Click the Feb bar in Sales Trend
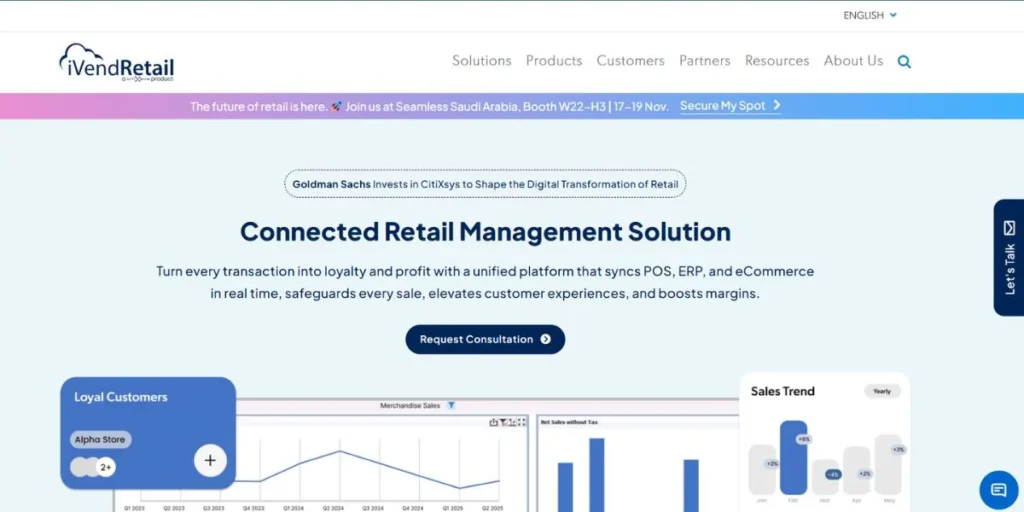Screen dimensions: 1024x512 tap(793, 457)
